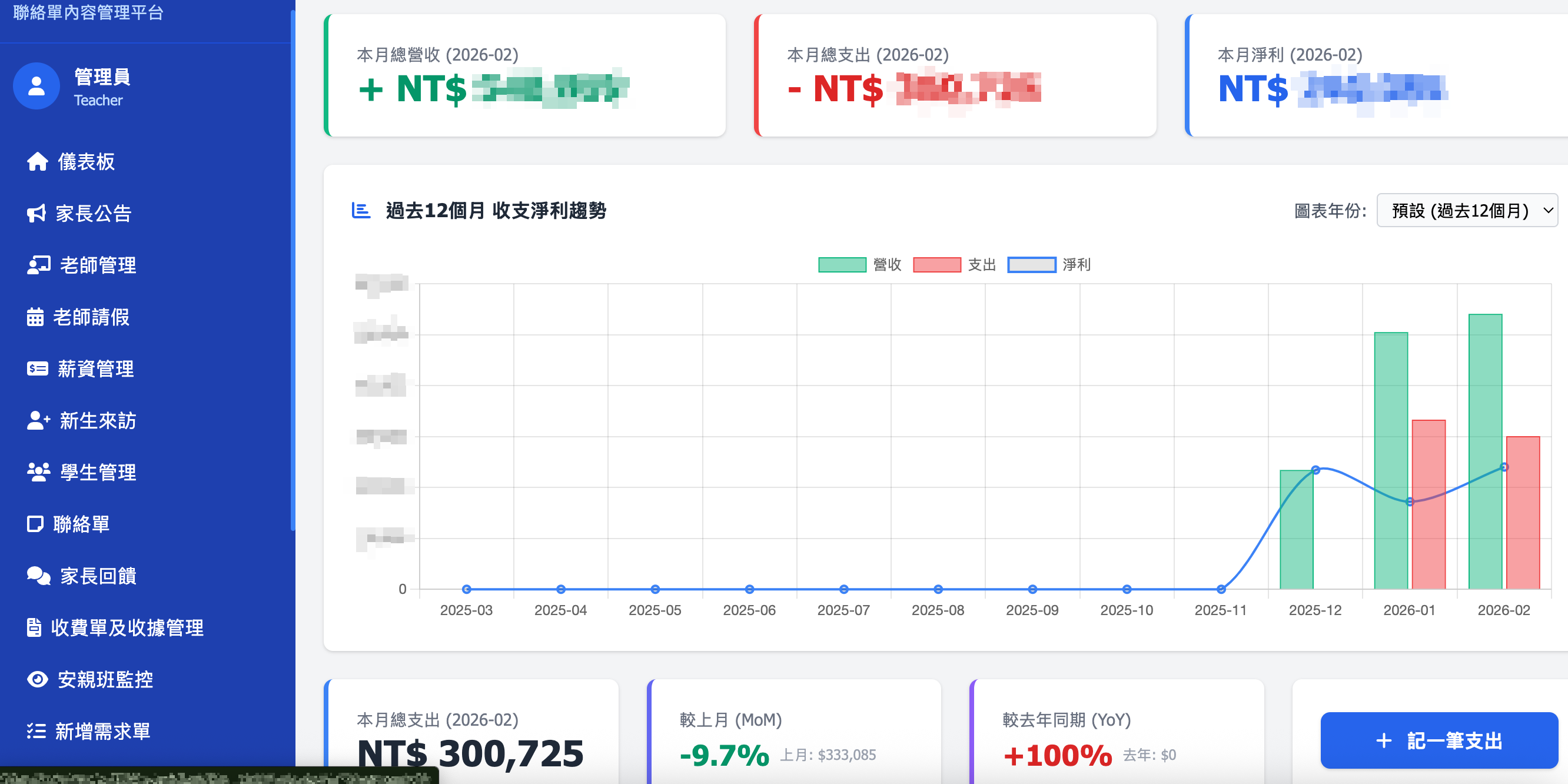
Task: Click the megaphone icon for 家長公告
Action: coord(36,213)
